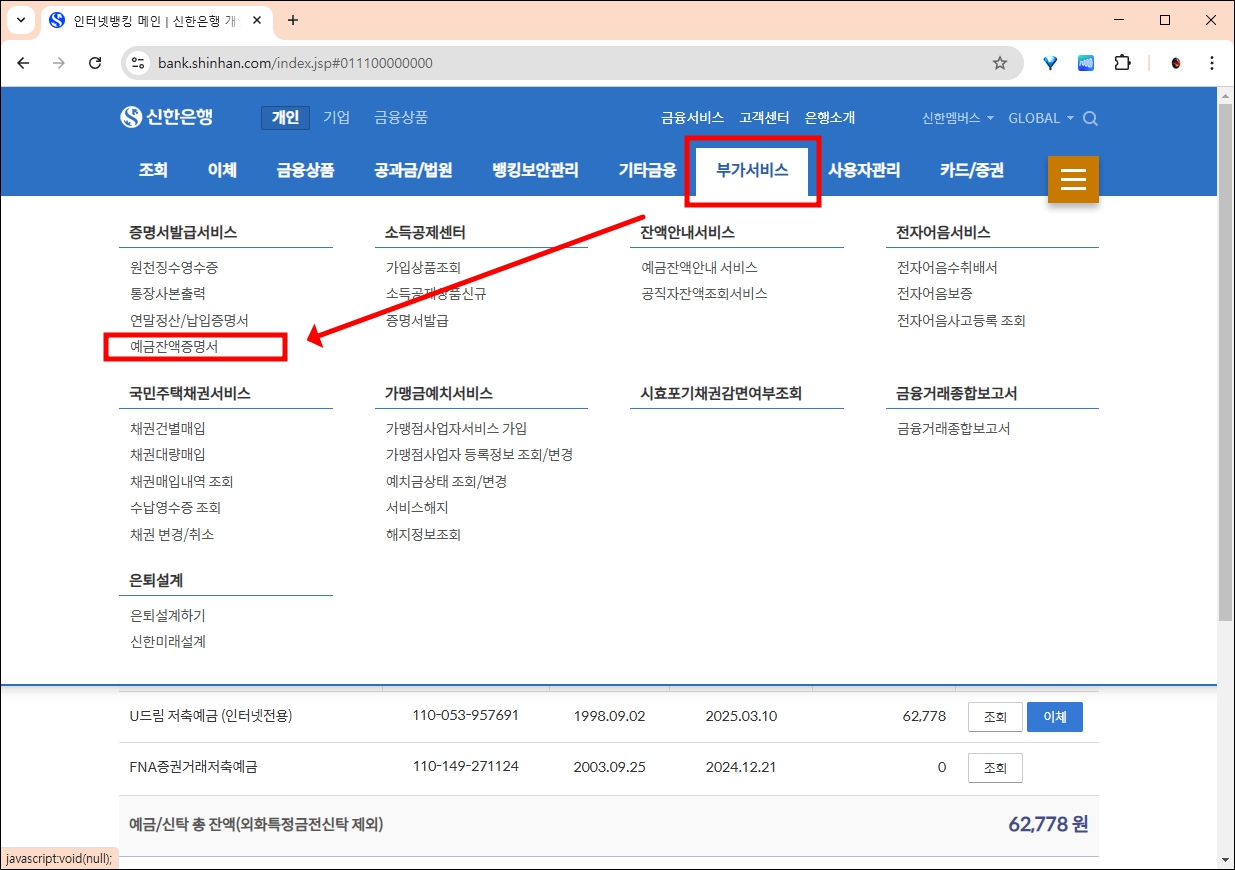Click the Shinhan Bank logo
1235x870 pixels.
tap(167, 117)
